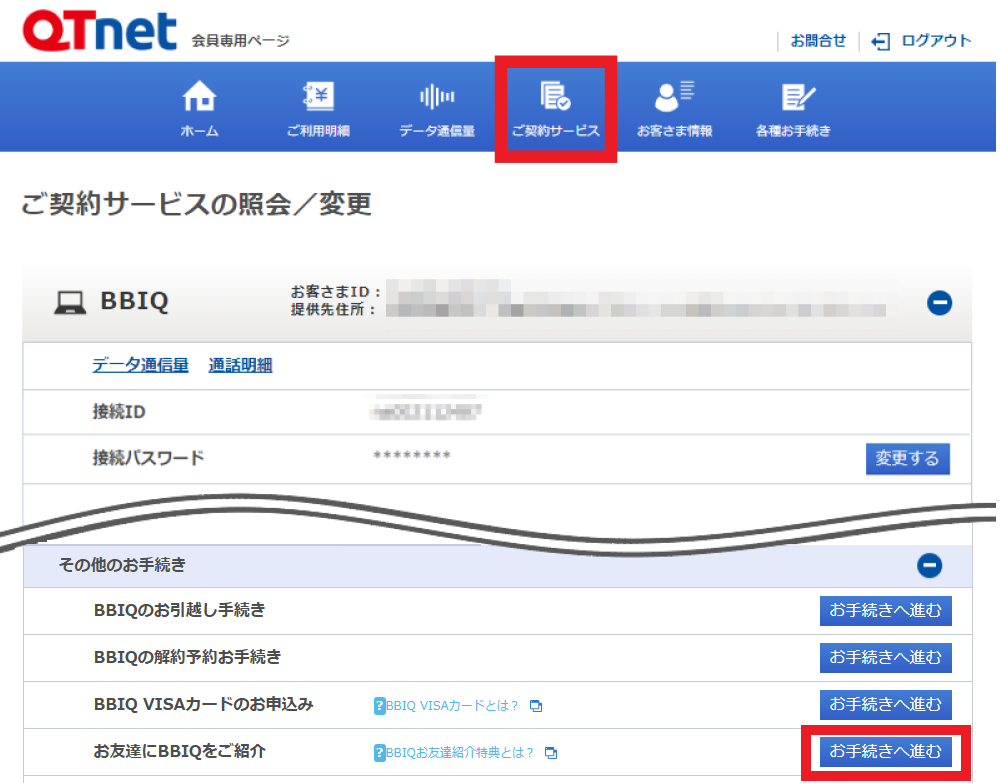
Task: Click external-link icon beside BBIQお友達紹介特典とは
Action: (551, 753)
